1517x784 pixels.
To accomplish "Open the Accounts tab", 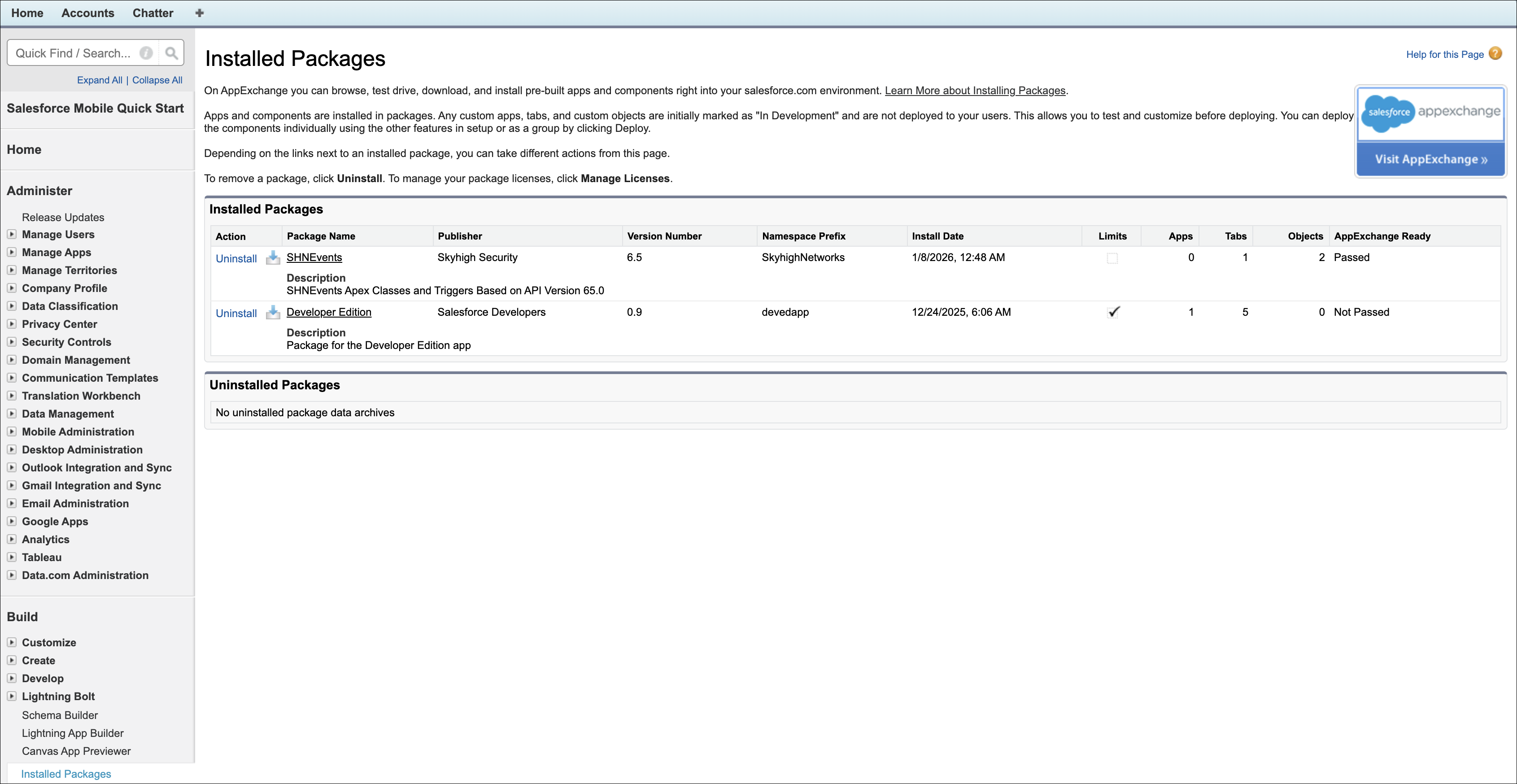I will tap(88, 13).
